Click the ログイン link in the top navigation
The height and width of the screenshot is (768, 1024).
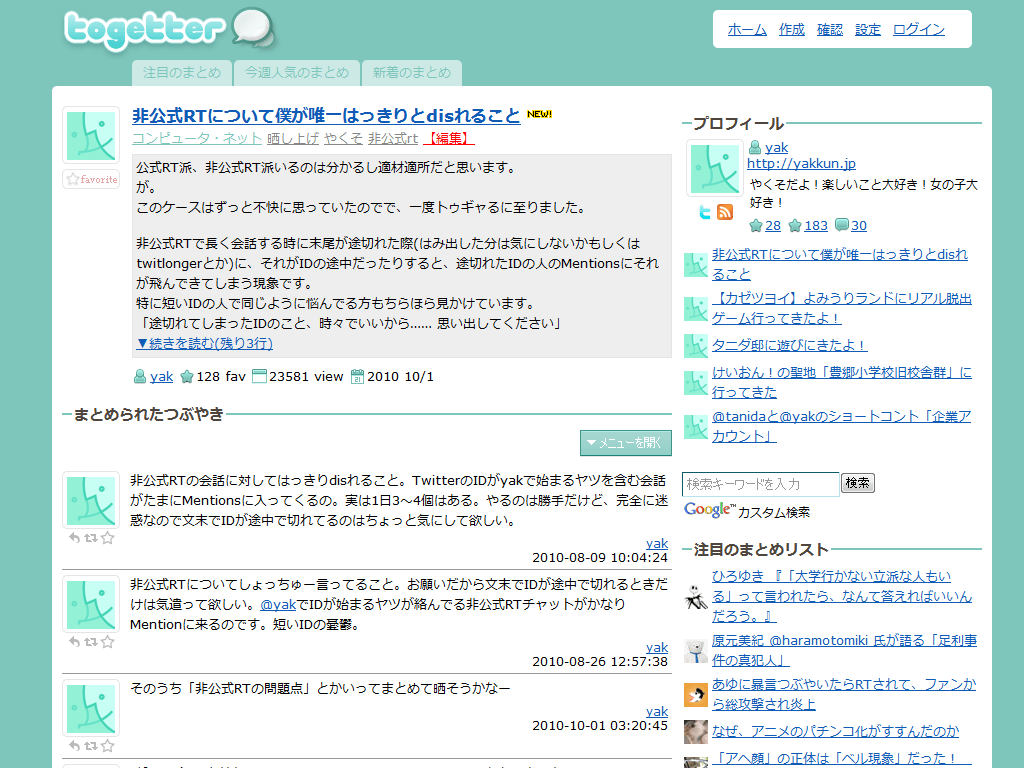tap(918, 29)
